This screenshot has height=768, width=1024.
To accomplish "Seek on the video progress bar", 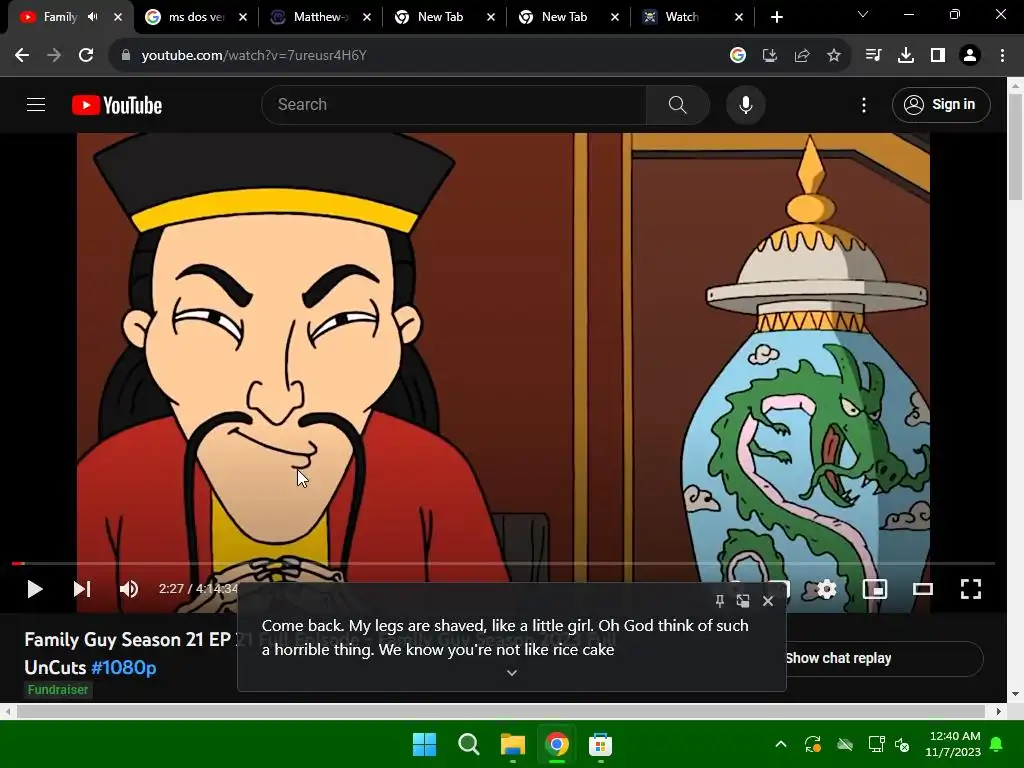I will (503, 563).
